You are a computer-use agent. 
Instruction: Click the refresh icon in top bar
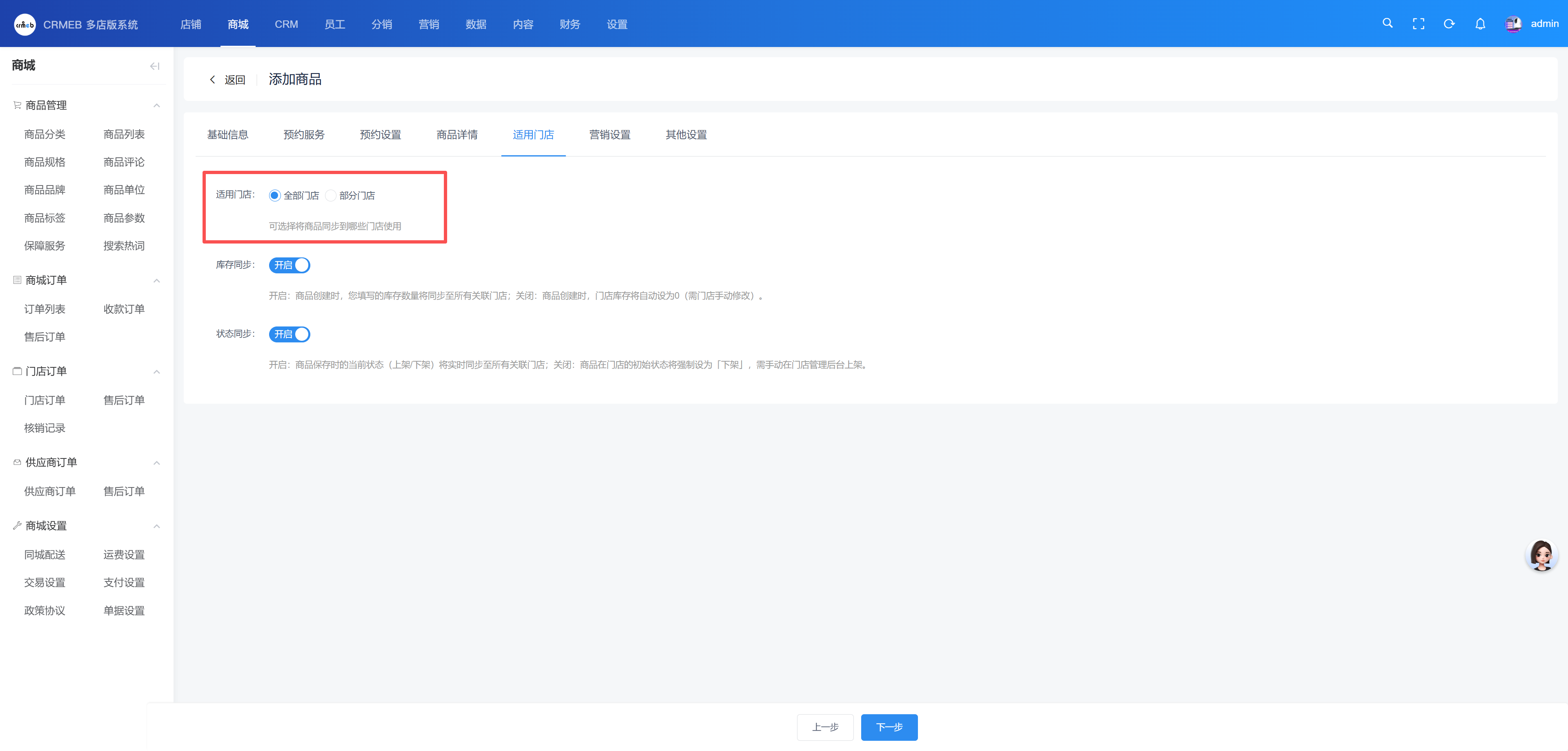[x=1449, y=24]
